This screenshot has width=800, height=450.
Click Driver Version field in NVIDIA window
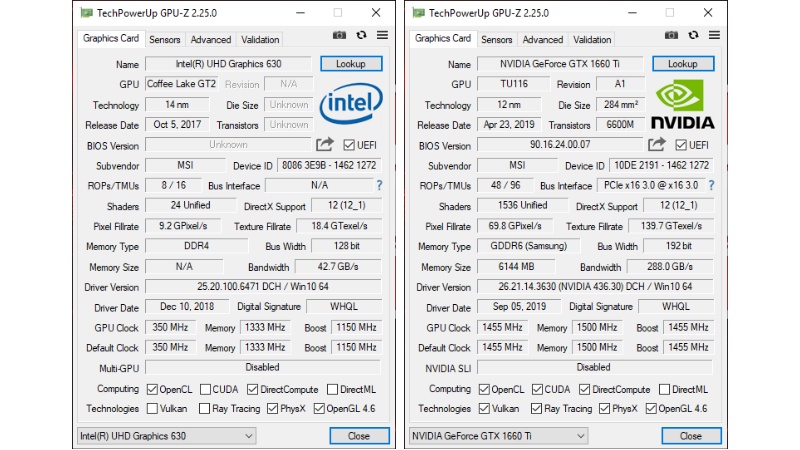[595, 287]
